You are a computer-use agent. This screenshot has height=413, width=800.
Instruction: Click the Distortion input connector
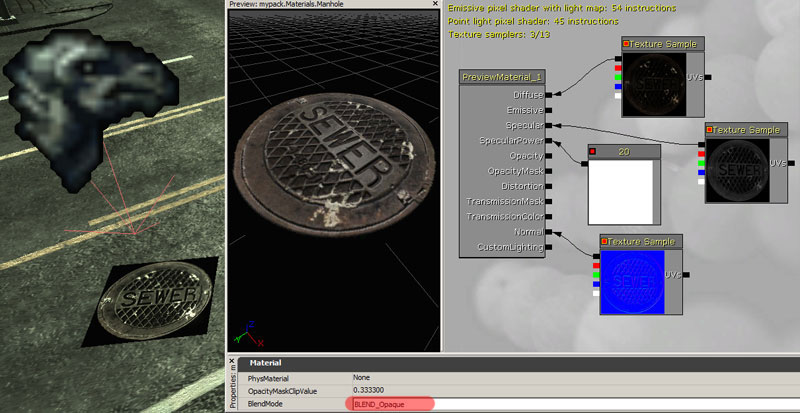548,186
